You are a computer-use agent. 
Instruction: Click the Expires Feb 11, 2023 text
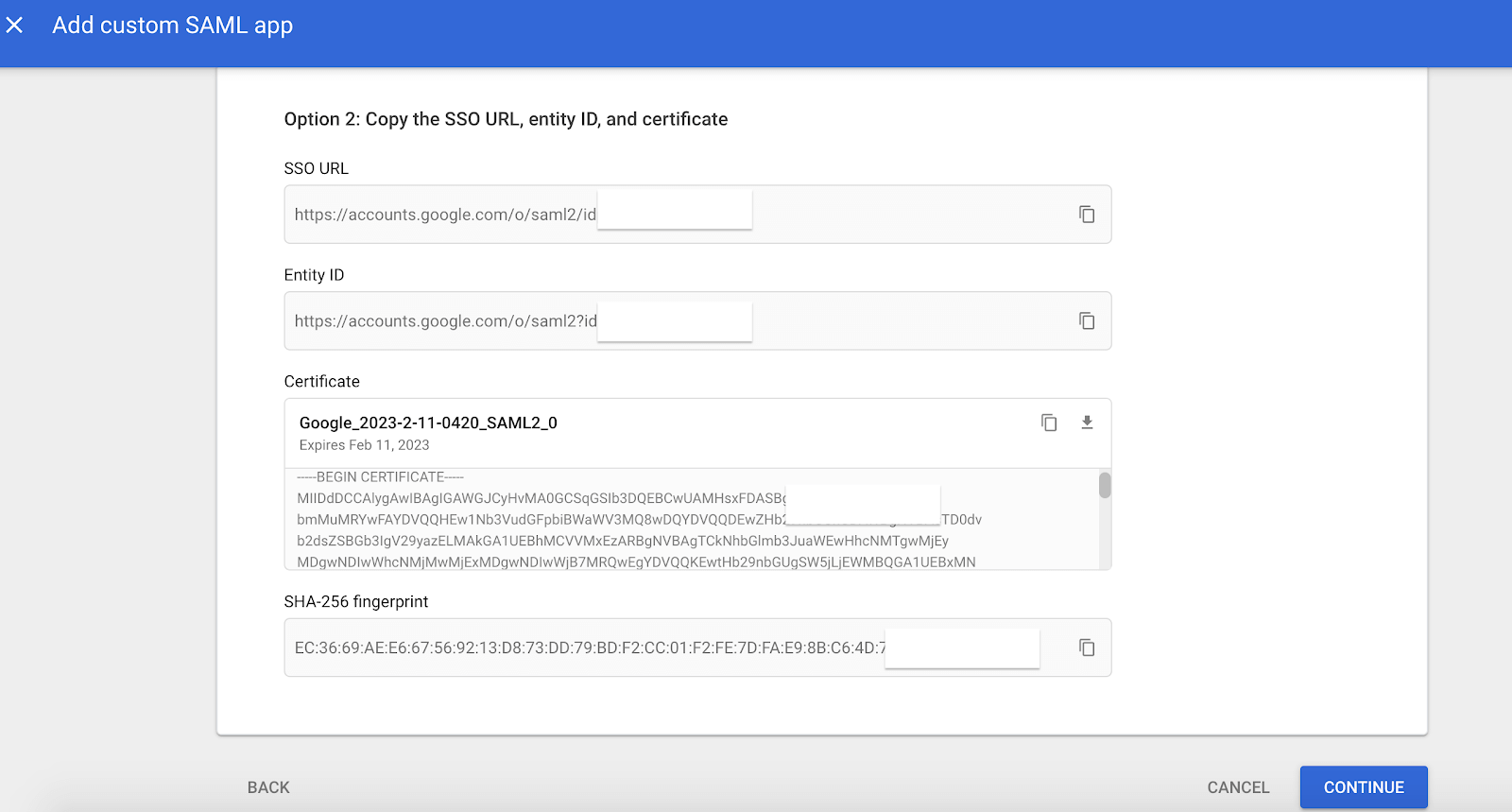tap(364, 445)
